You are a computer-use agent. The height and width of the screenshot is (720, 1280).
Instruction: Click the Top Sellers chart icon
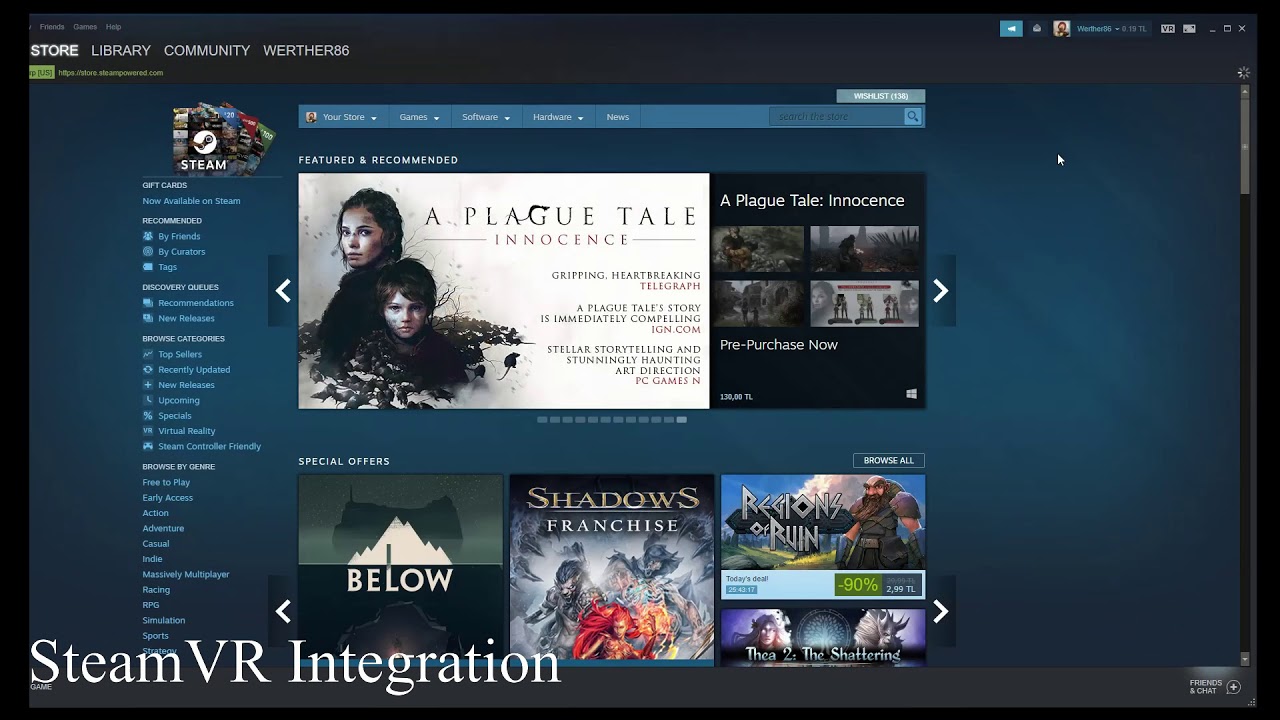[x=148, y=354]
